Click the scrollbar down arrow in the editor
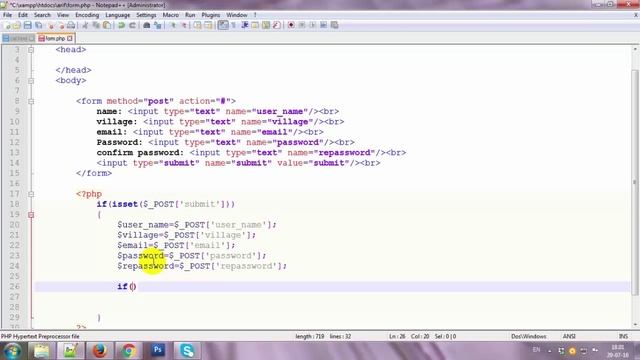This screenshot has height=360, width=640. coord(635,325)
